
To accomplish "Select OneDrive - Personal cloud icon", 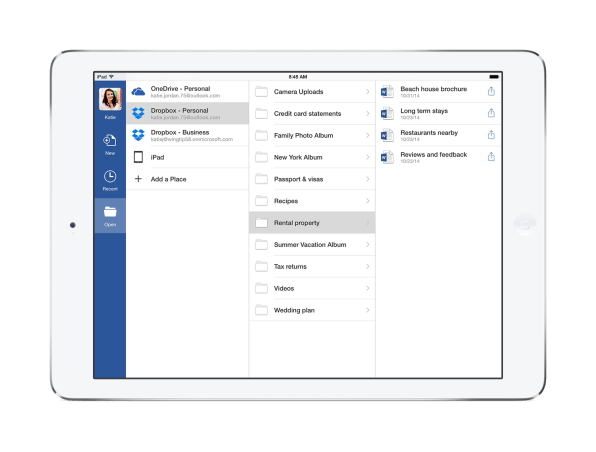I will tap(138, 92).
